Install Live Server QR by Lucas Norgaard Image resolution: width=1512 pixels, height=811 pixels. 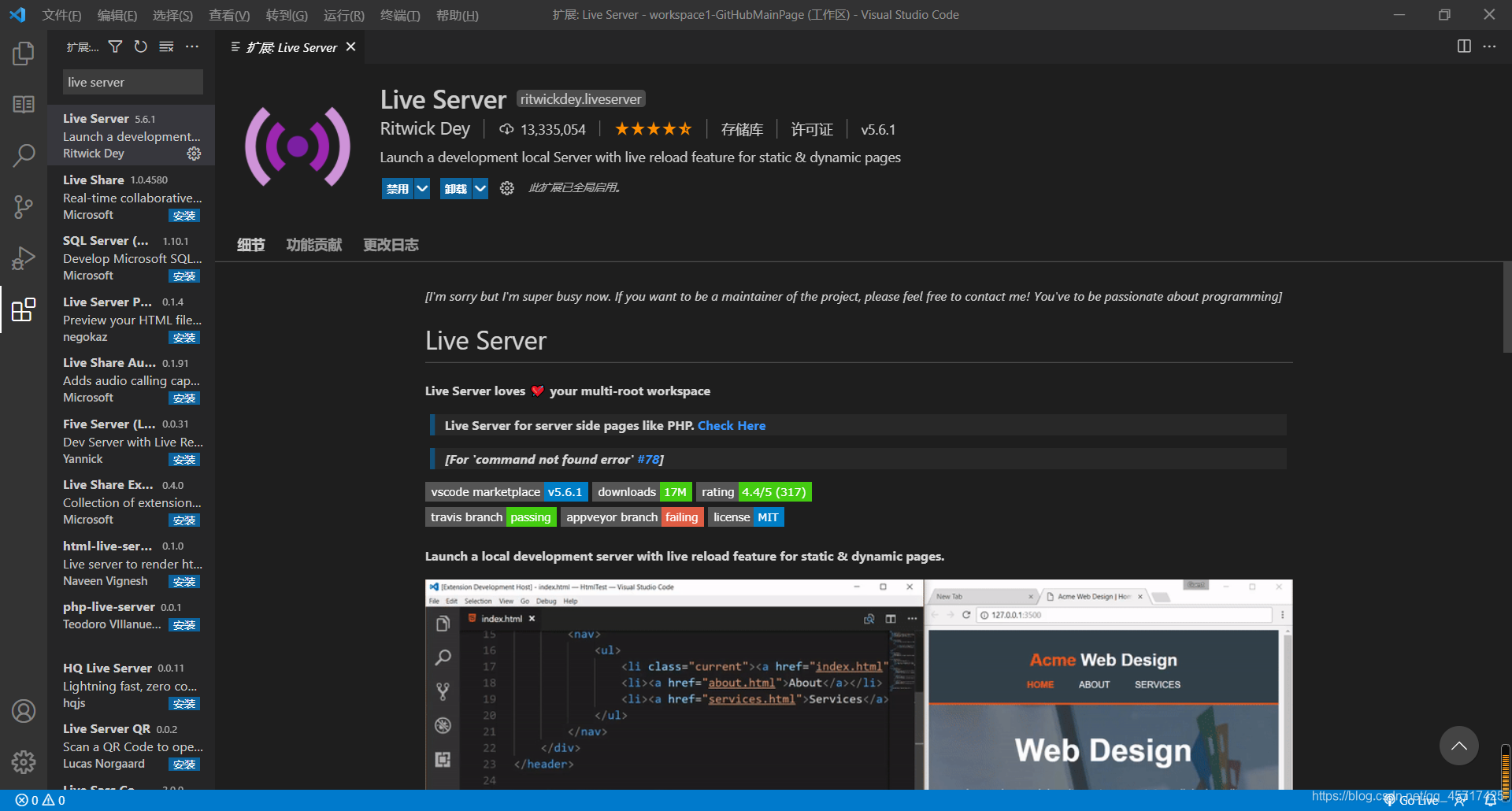click(x=184, y=764)
